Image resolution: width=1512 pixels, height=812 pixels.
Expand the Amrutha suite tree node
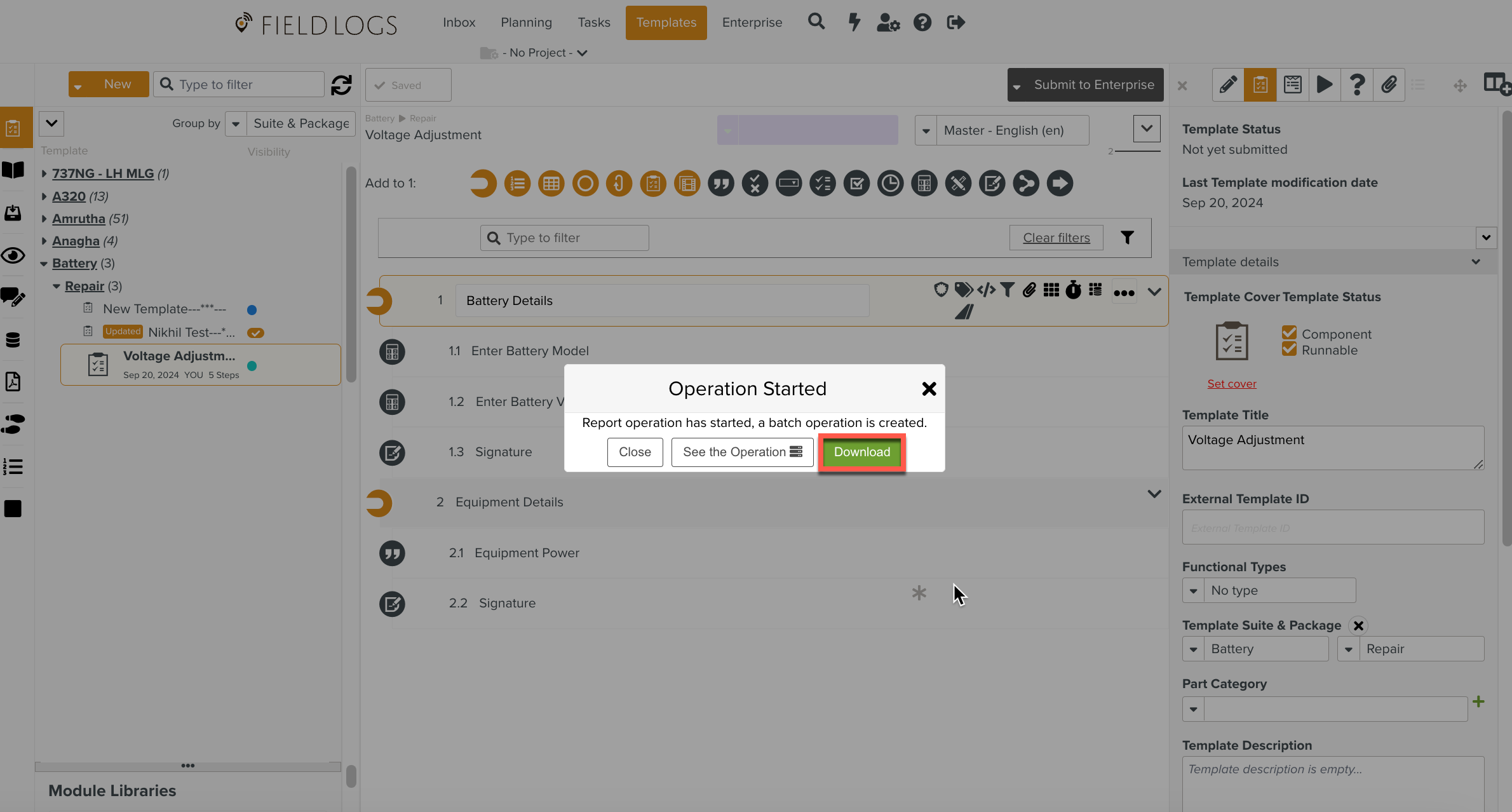click(x=44, y=219)
